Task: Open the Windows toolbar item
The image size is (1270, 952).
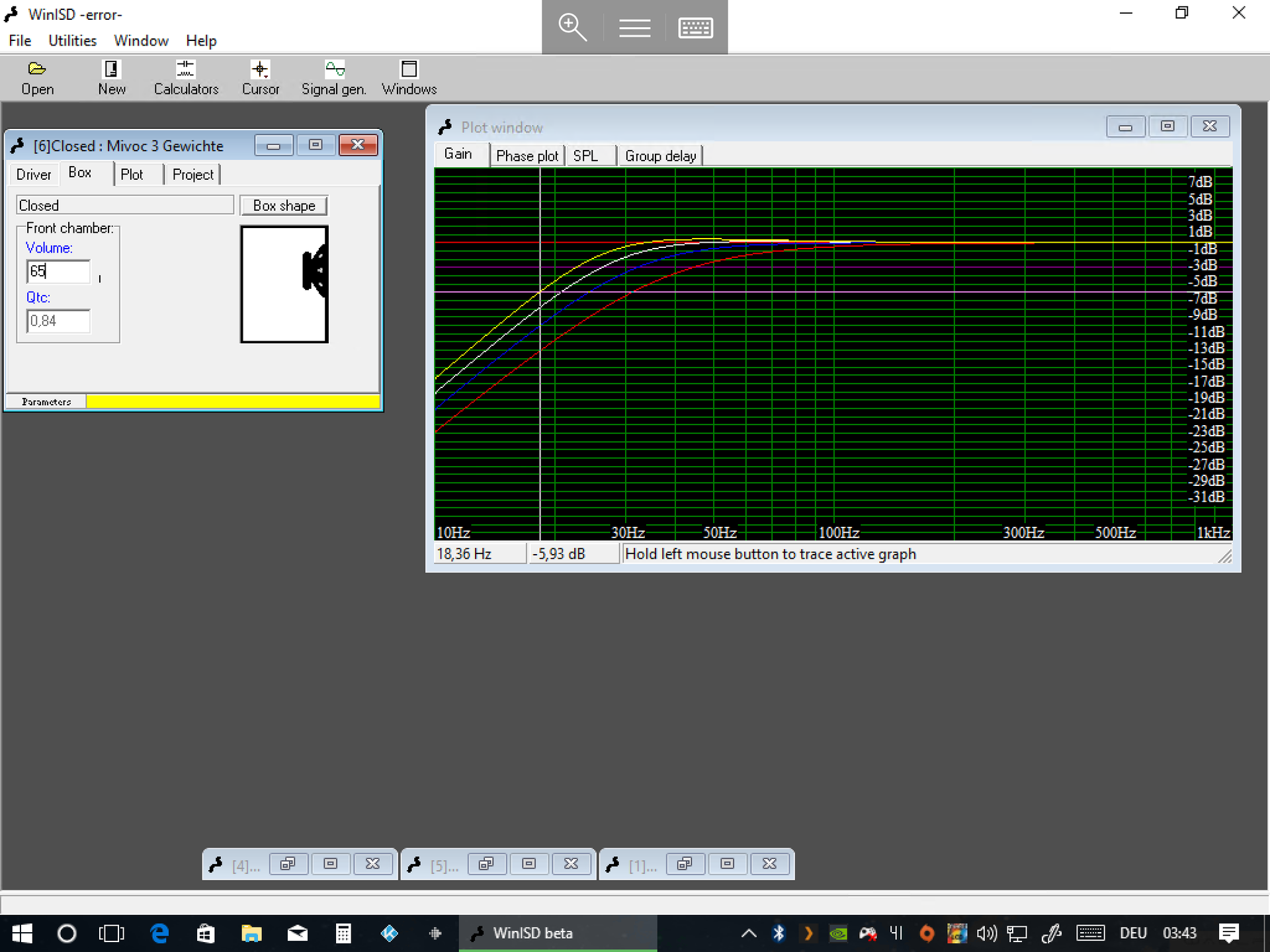Action: click(x=409, y=78)
